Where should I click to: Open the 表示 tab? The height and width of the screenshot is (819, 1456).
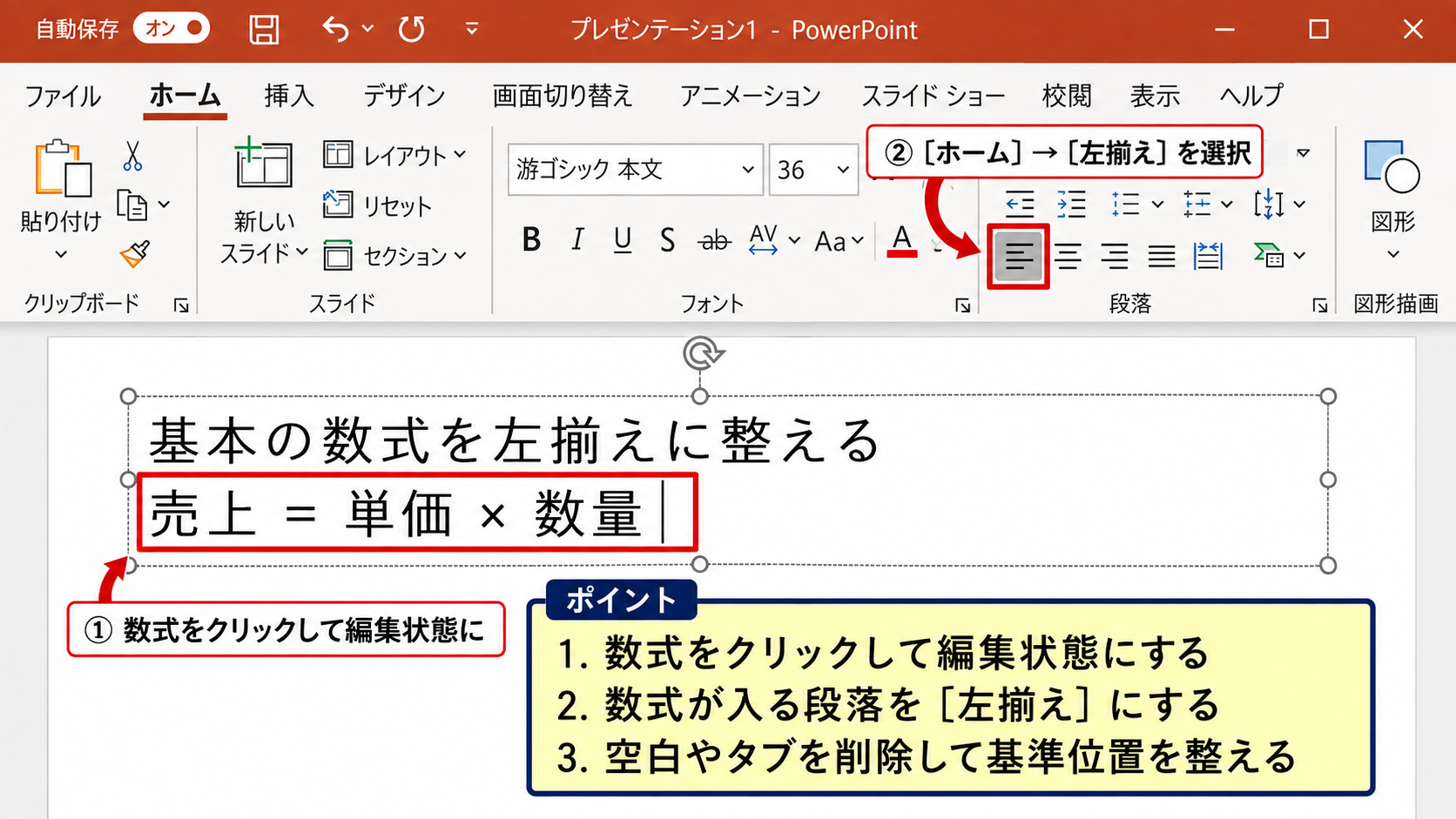click(x=1155, y=95)
